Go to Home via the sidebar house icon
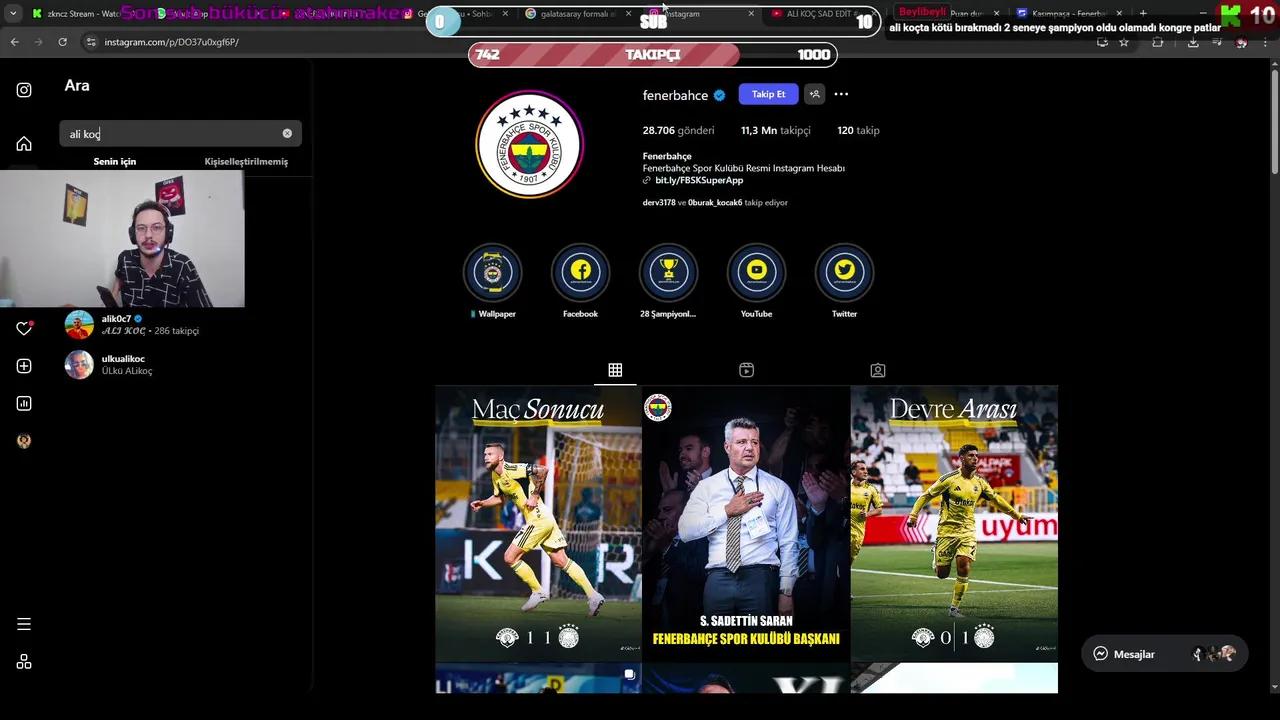The height and width of the screenshot is (720, 1280). click(24, 144)
